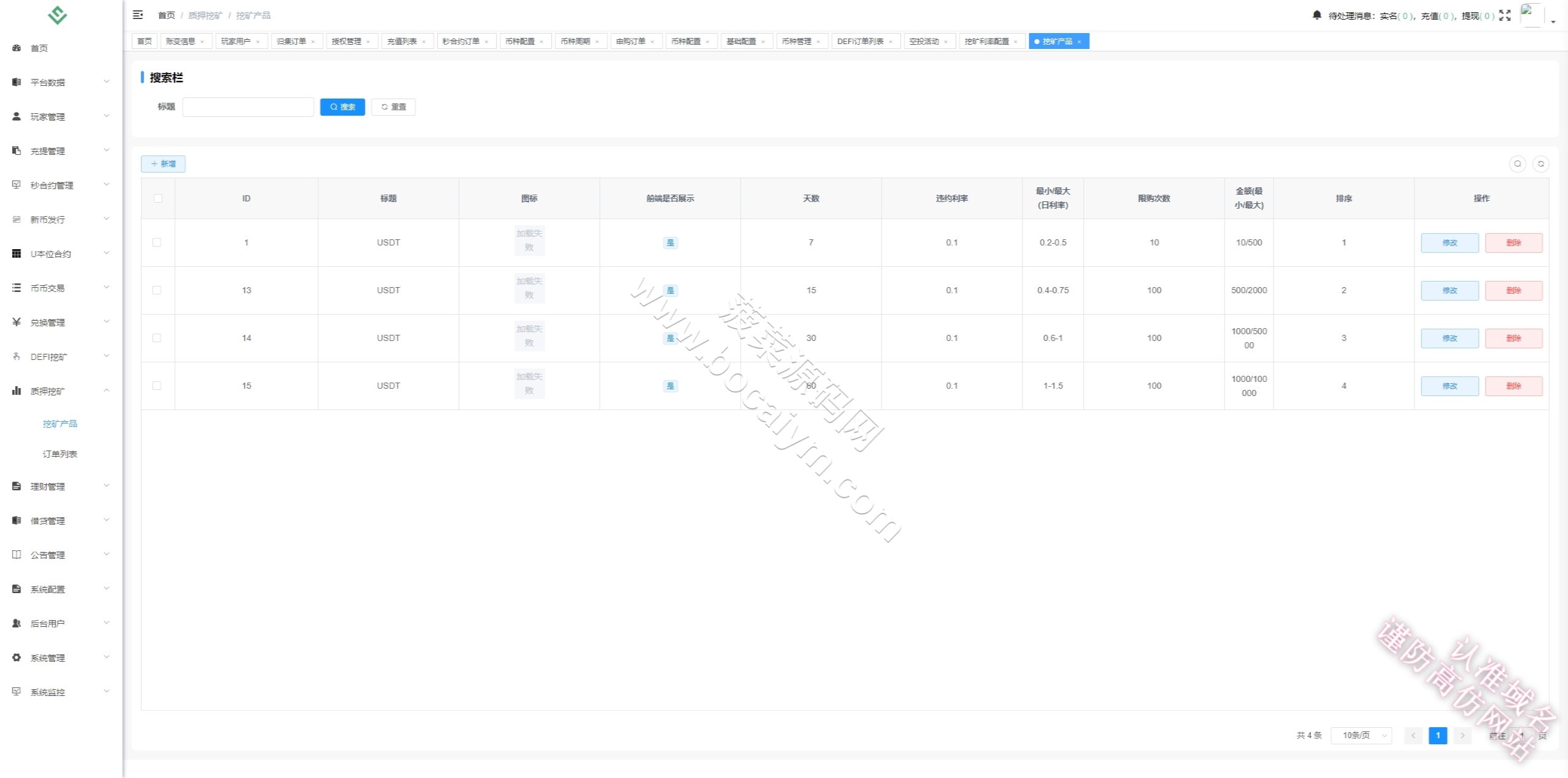
Task: Toggle the fullscreen icon in header
Action: click(1505, 15)
